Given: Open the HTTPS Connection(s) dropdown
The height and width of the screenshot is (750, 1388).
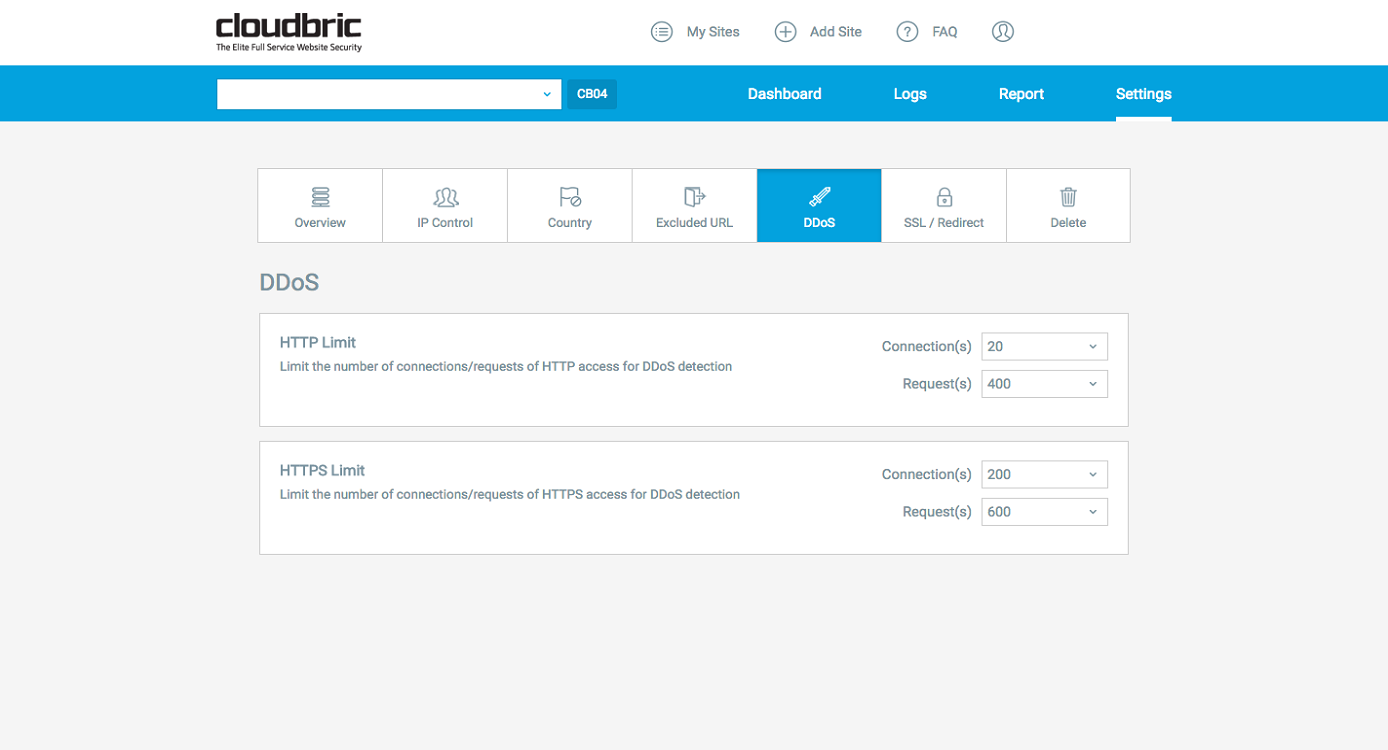Looking at the screenshot, I should [x=1044, y=475].
